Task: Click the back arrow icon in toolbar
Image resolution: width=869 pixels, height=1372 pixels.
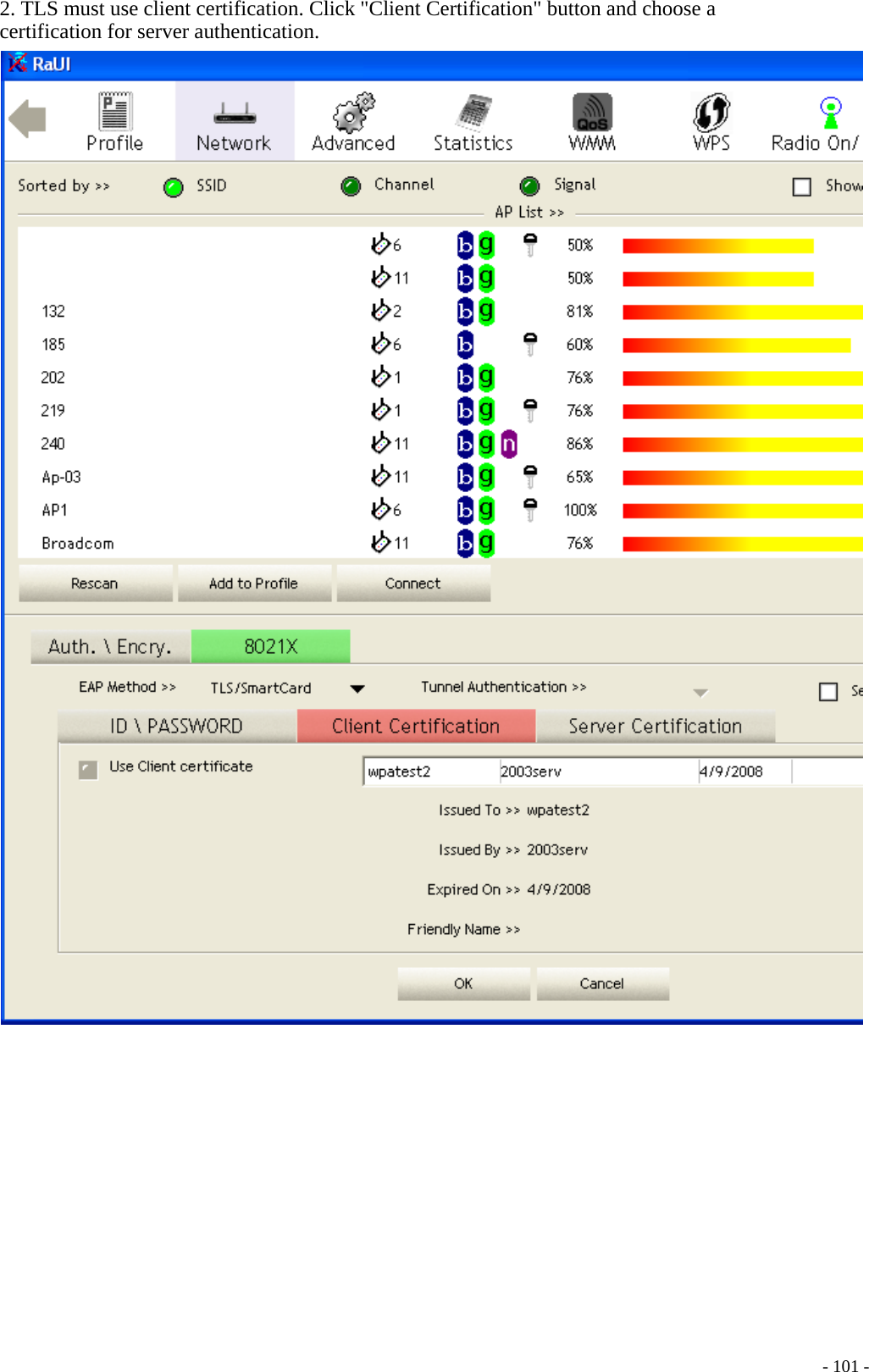Action: (x=27, y=119)
